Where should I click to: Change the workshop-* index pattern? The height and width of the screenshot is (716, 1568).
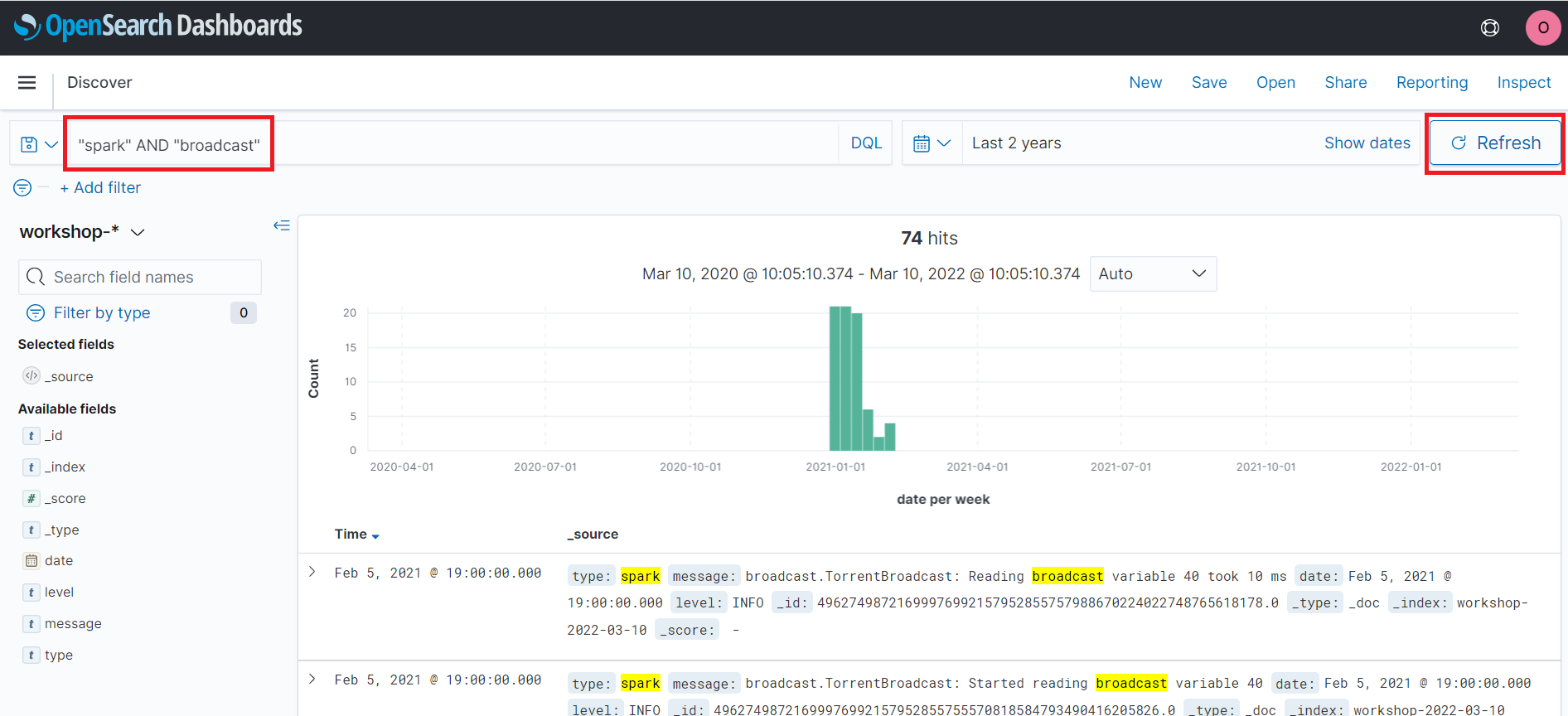(83, 232)
